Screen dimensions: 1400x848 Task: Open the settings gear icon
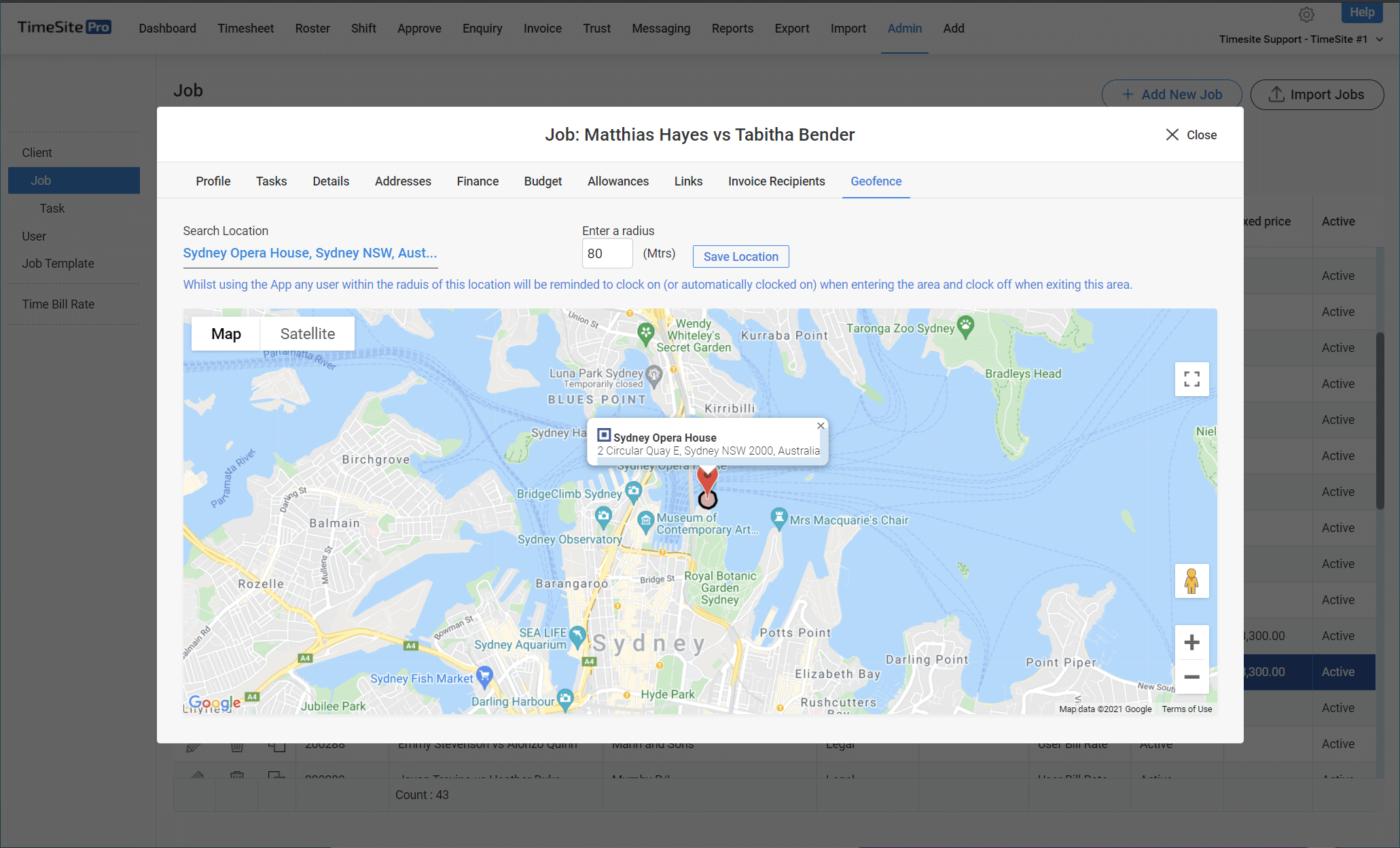click(x=1306, y=14)
